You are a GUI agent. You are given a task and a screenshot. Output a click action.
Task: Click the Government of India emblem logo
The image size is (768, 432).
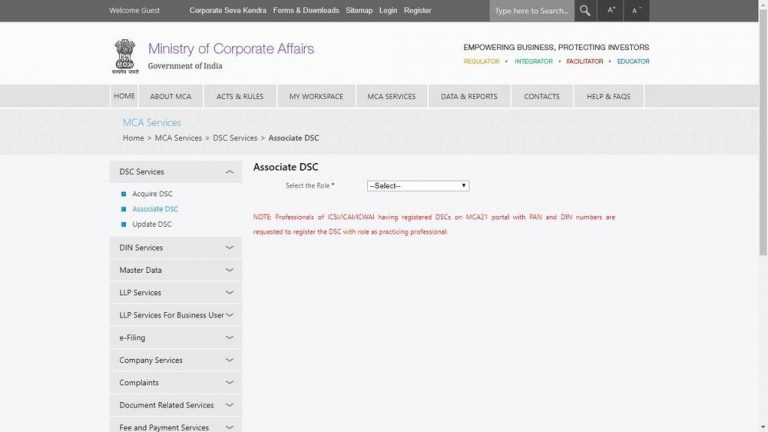click(125, 56)
